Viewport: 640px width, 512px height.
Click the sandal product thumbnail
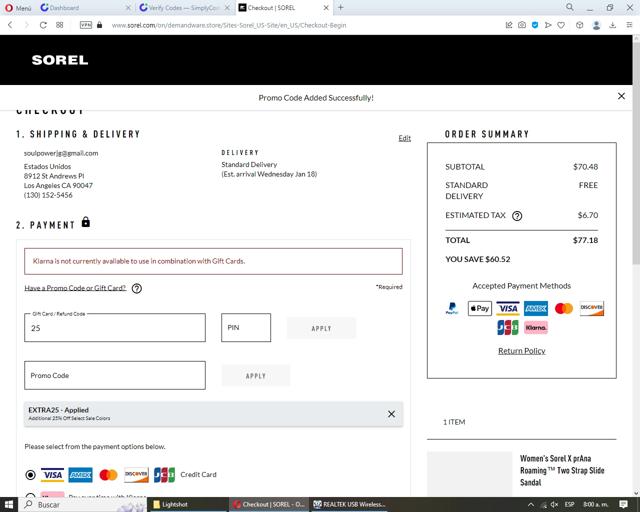point(469,474)
